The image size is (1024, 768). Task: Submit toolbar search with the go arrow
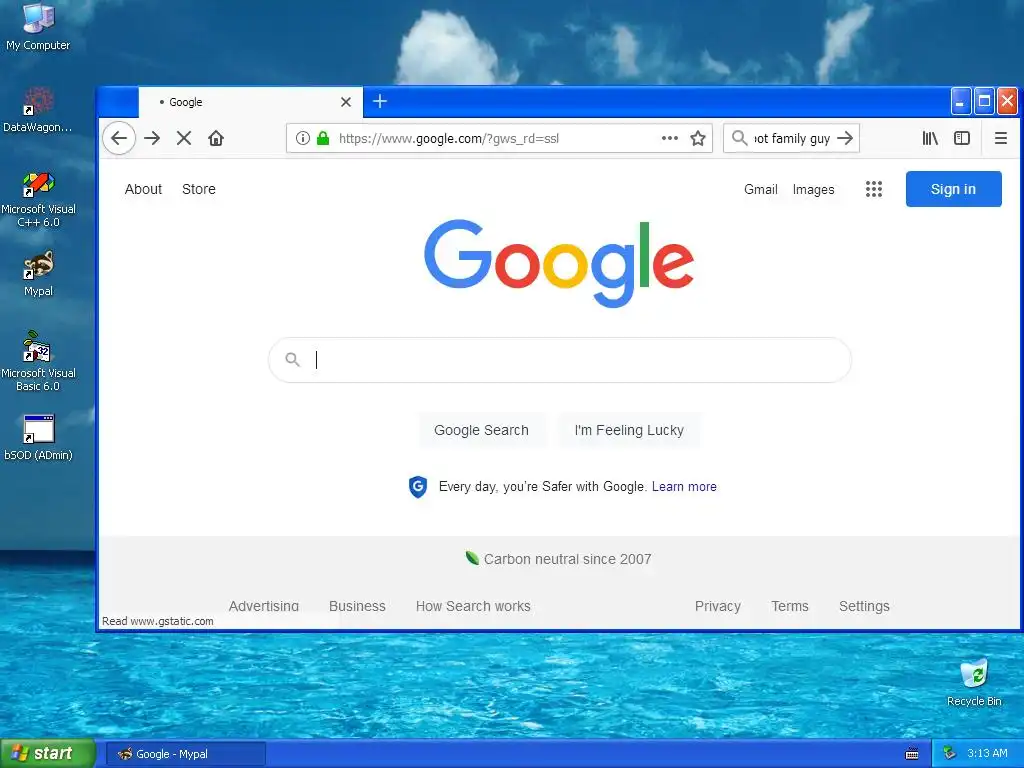pyautogui.click(x=845, y=138)
